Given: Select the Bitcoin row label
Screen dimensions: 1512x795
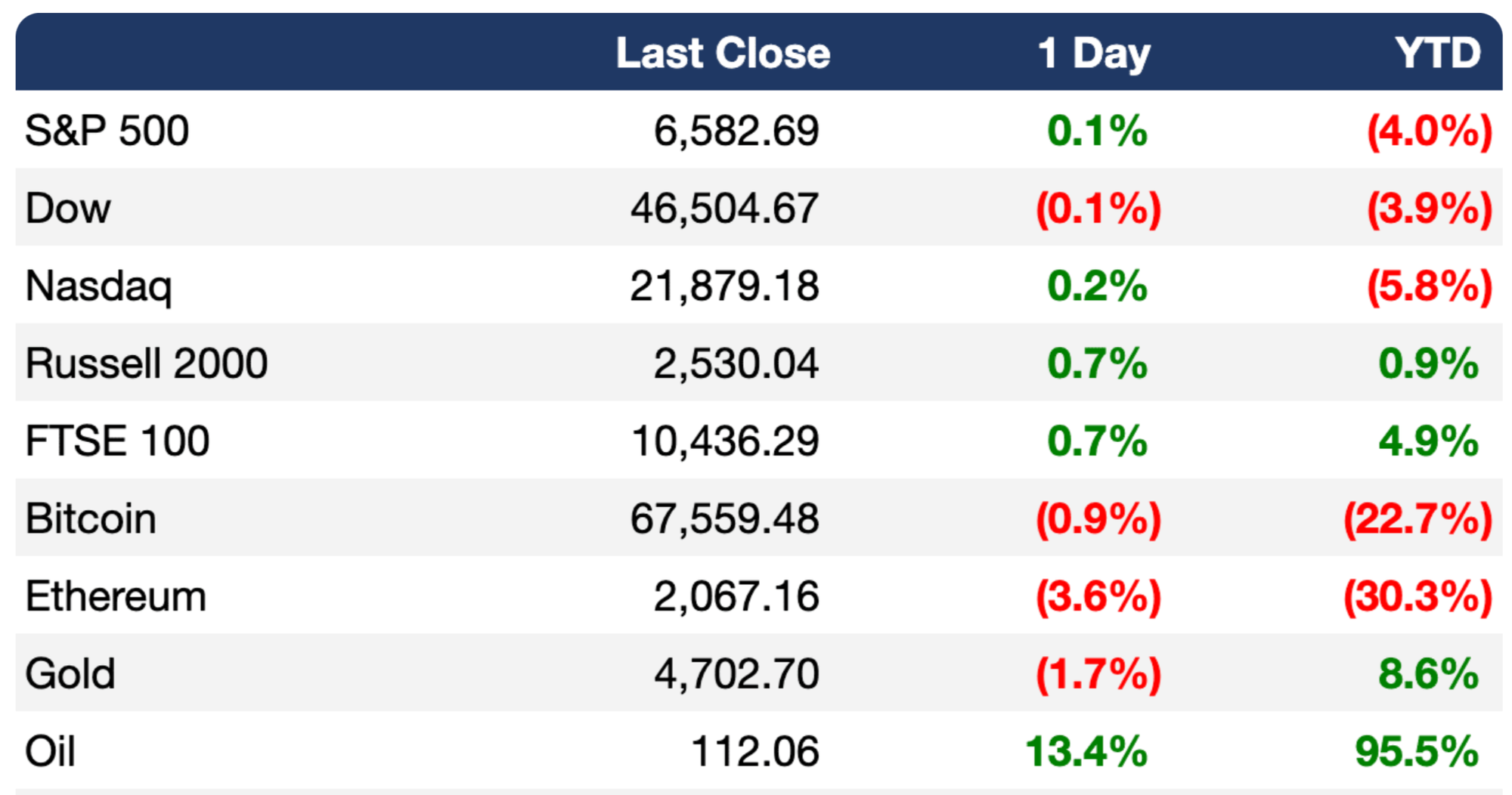Looking at the screenshot, I should (x=91, y=519).
